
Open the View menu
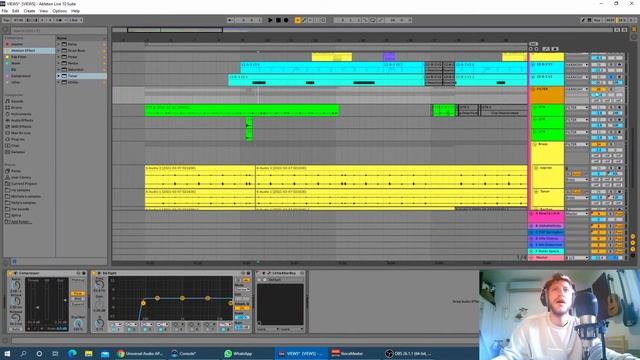(x=44, y=11)
